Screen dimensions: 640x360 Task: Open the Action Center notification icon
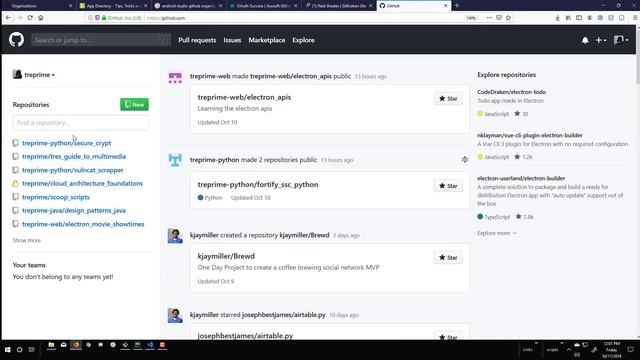[x=631, y=350]
